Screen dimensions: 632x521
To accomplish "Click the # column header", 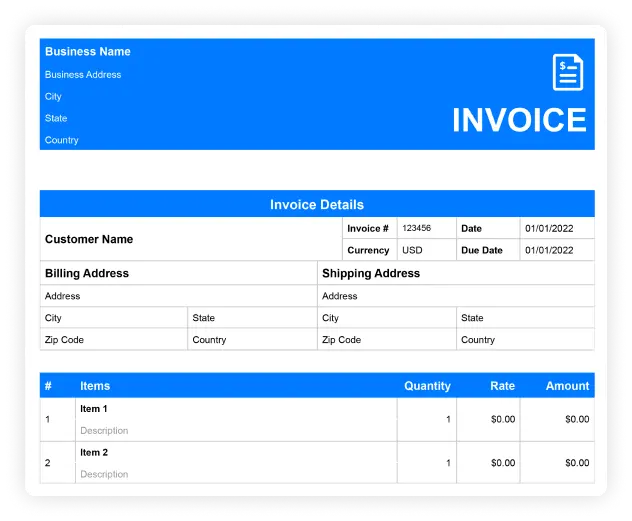I will (48, 386).
